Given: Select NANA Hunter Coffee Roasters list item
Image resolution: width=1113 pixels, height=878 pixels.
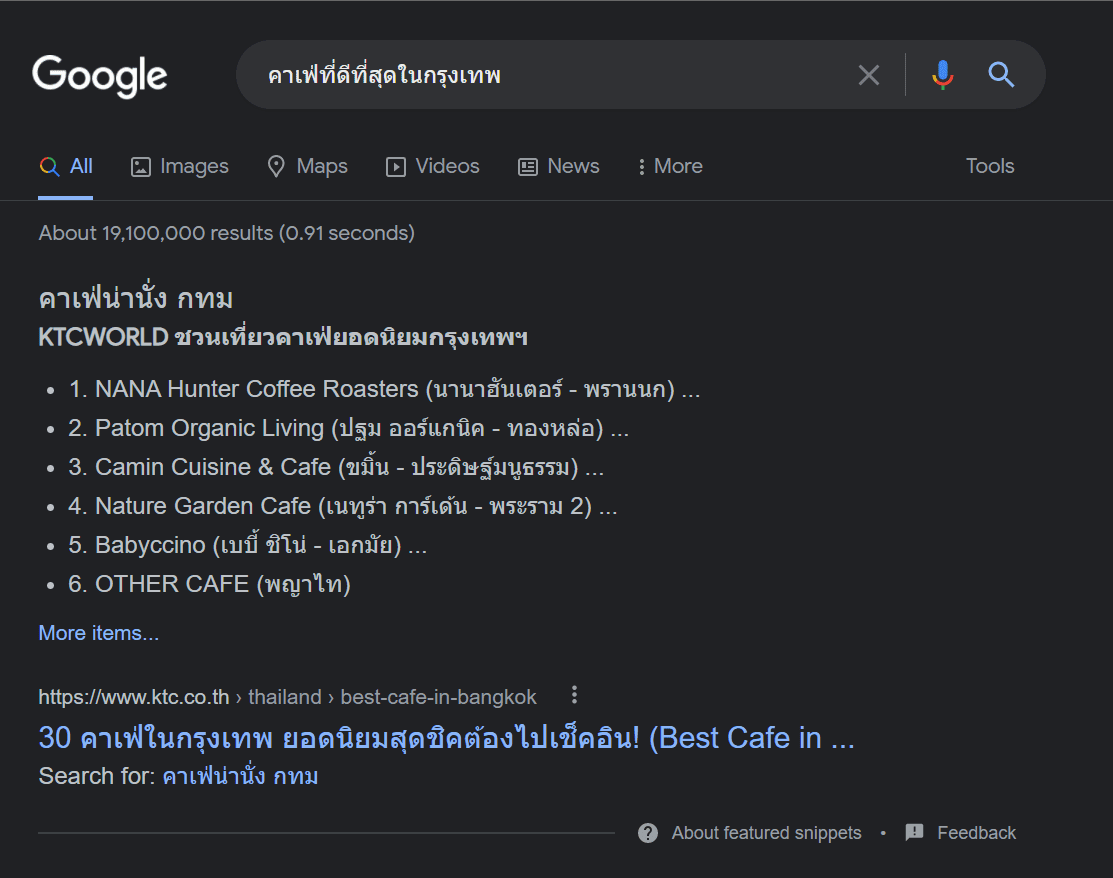Looking at the screenshot, I should click(384, 390).
